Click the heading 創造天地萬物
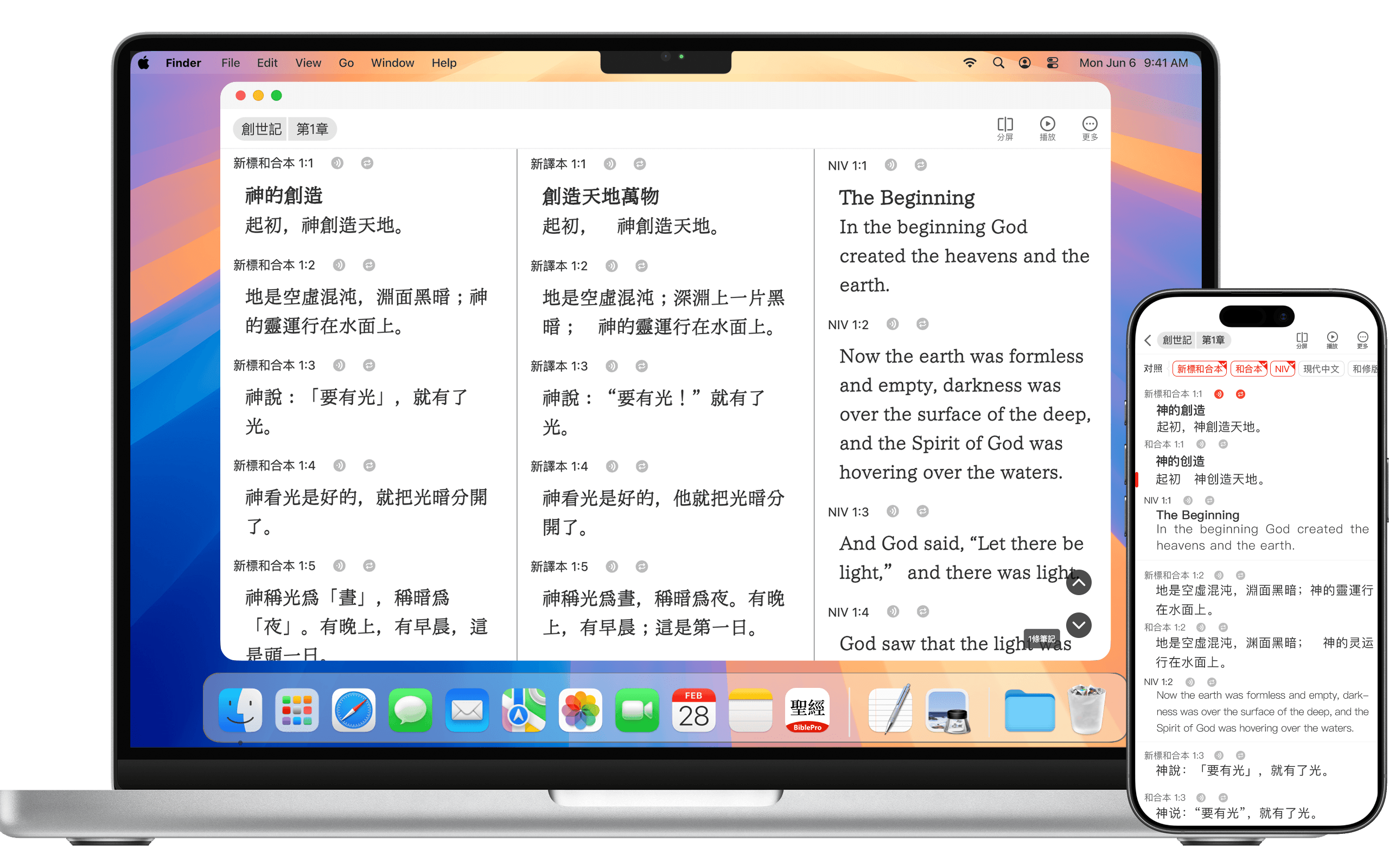Screen dimensions: 1389x868 (x=601, y=196)
